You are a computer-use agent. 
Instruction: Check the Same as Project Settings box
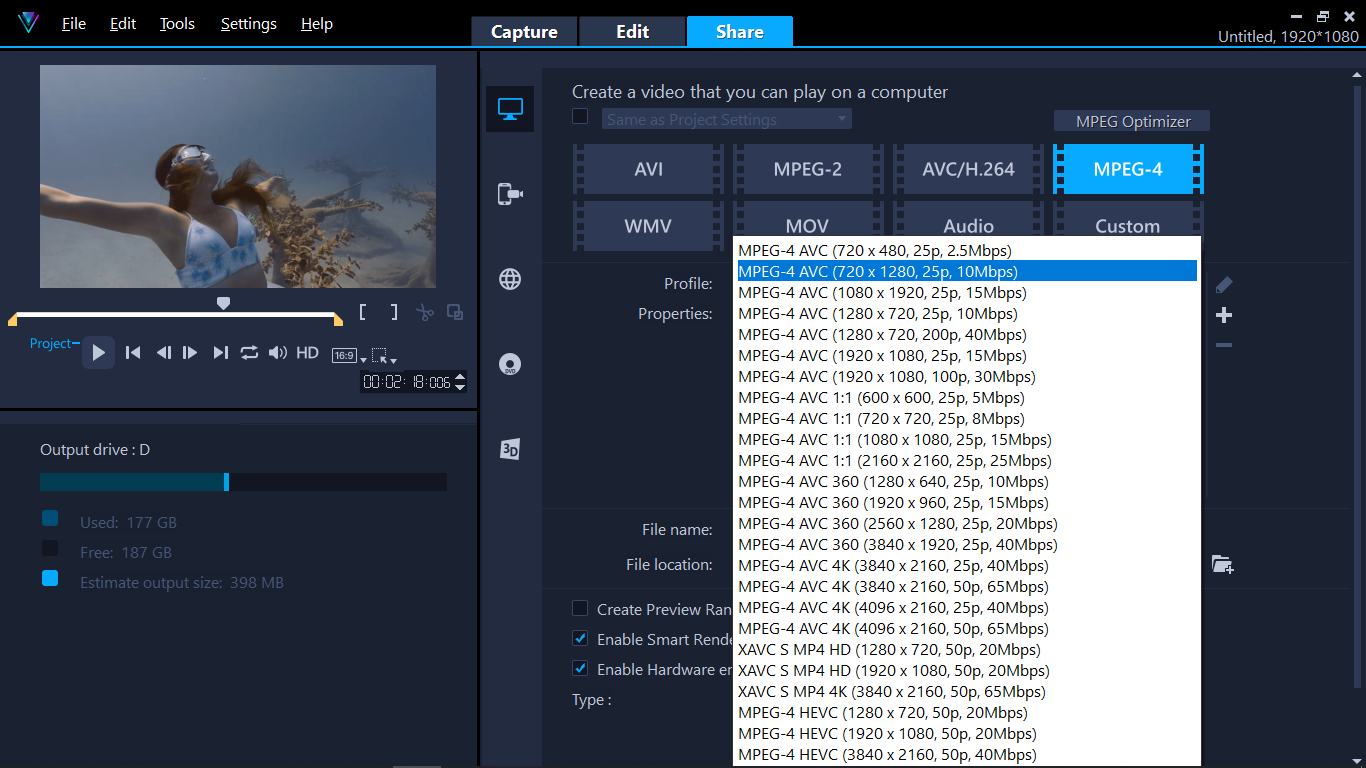pos(580,117)
